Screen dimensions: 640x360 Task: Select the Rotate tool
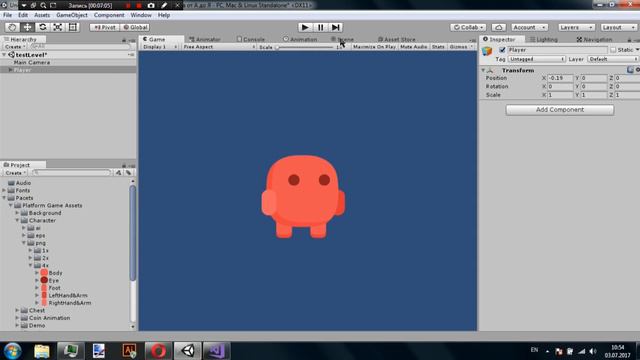pyautogui.click(x=42, y=27)
